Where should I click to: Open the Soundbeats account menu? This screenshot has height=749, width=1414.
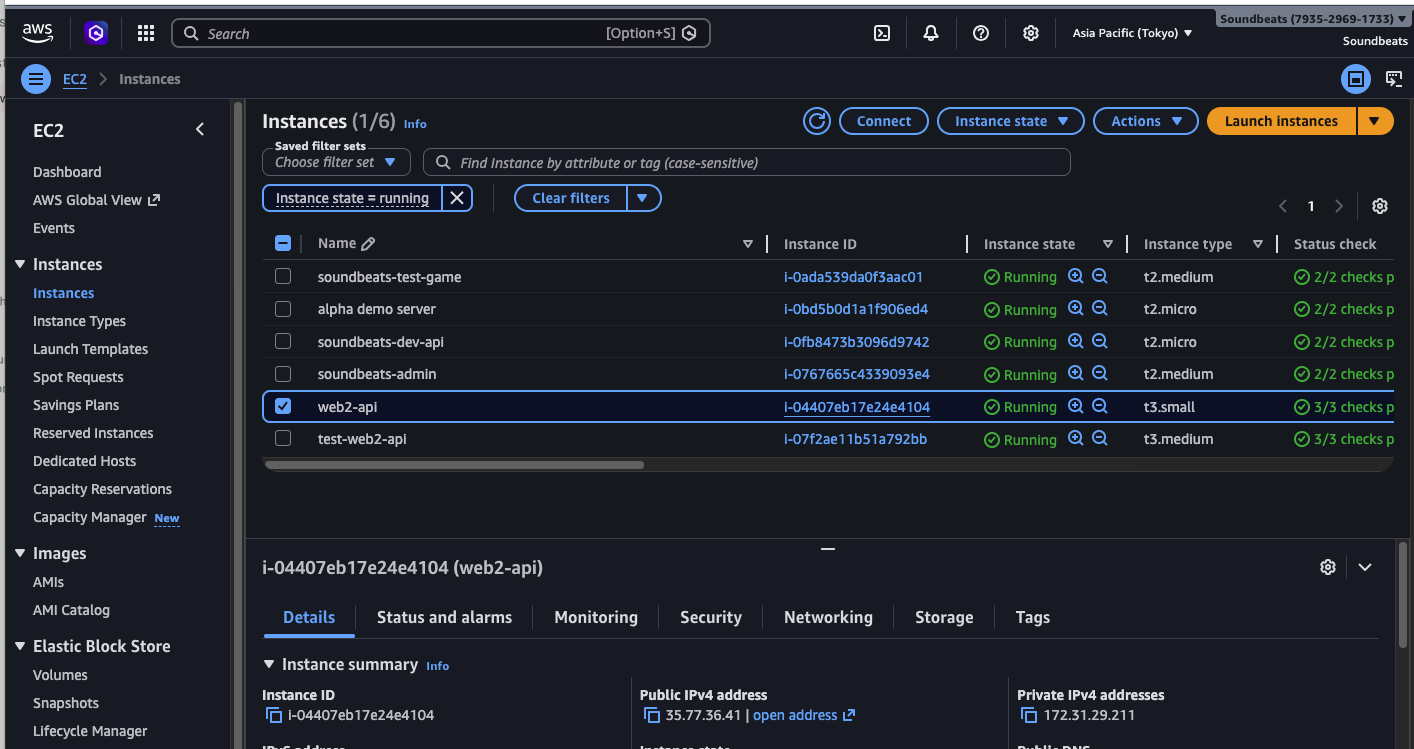pyautogui.click(x=1314, y=19)
